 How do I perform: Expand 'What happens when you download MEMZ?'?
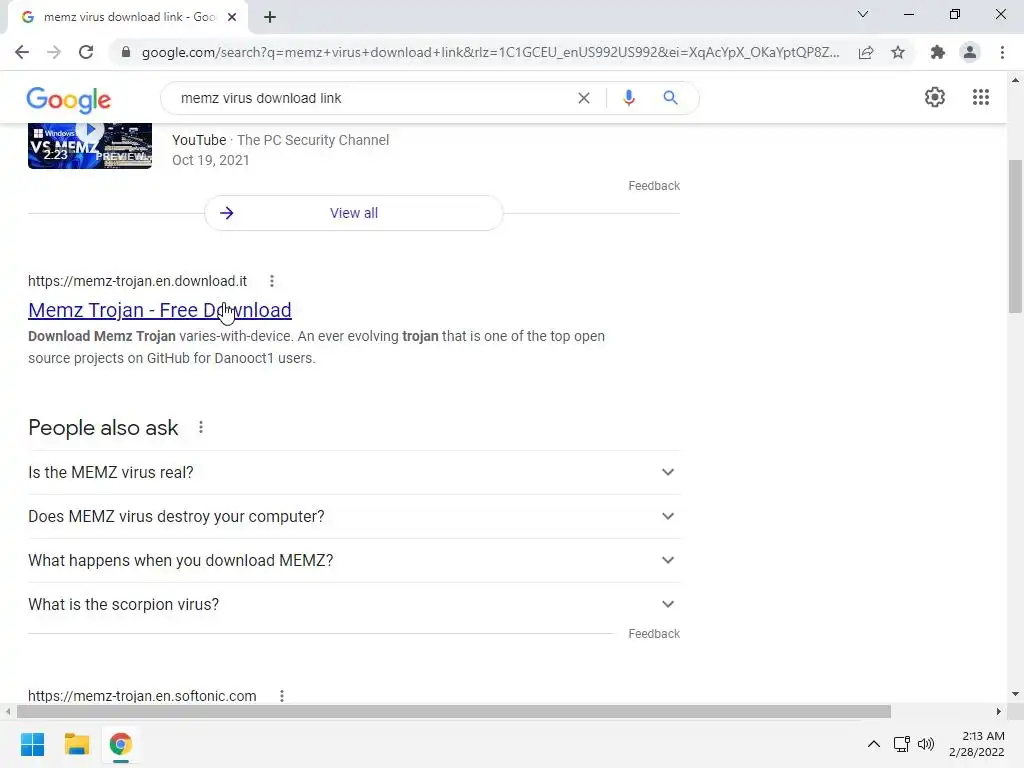[354, 560]
